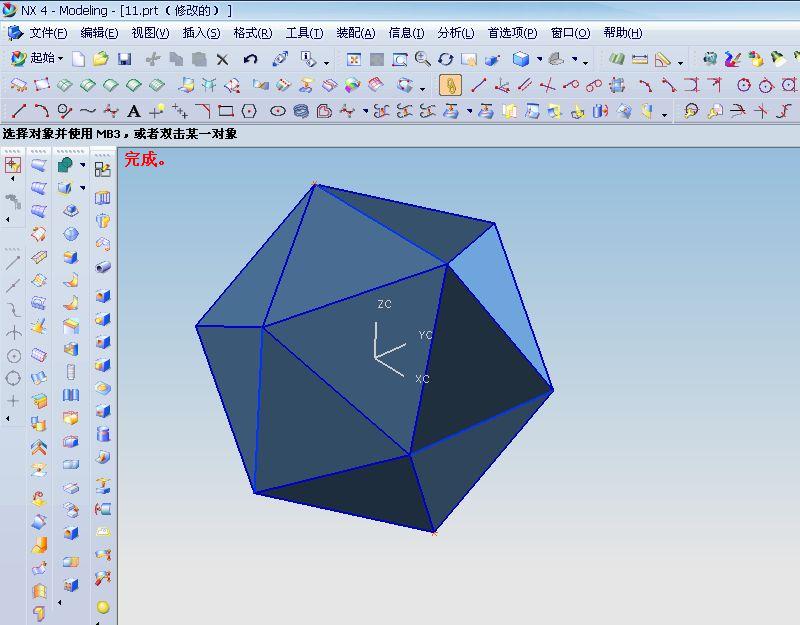Image resolution: width=800 pixels, height=625 pixels.
Task: Select the Ellipse tool icon
Action: [x=278, y=111]
